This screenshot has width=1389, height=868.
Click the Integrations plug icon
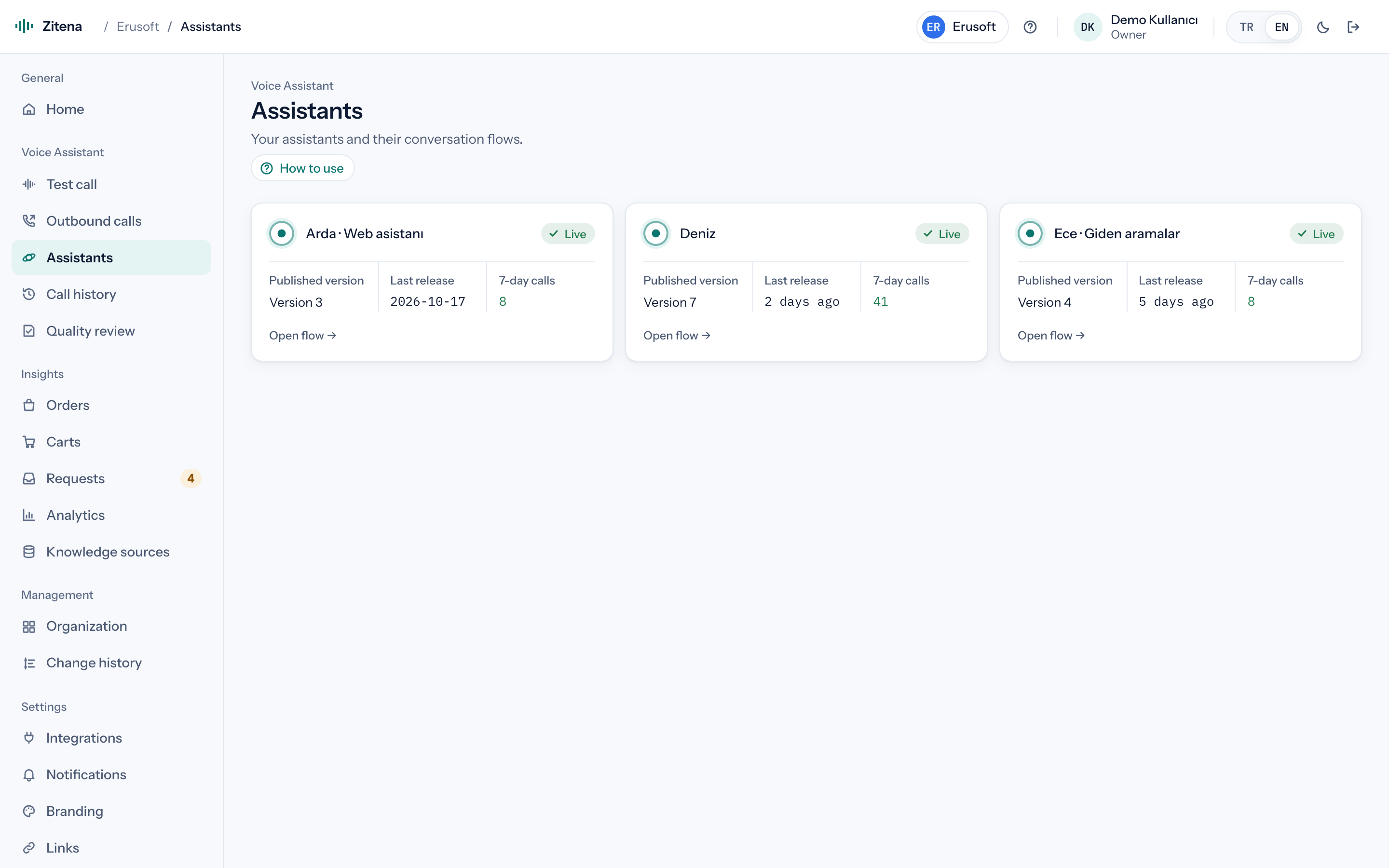click(x=29, y=738)
